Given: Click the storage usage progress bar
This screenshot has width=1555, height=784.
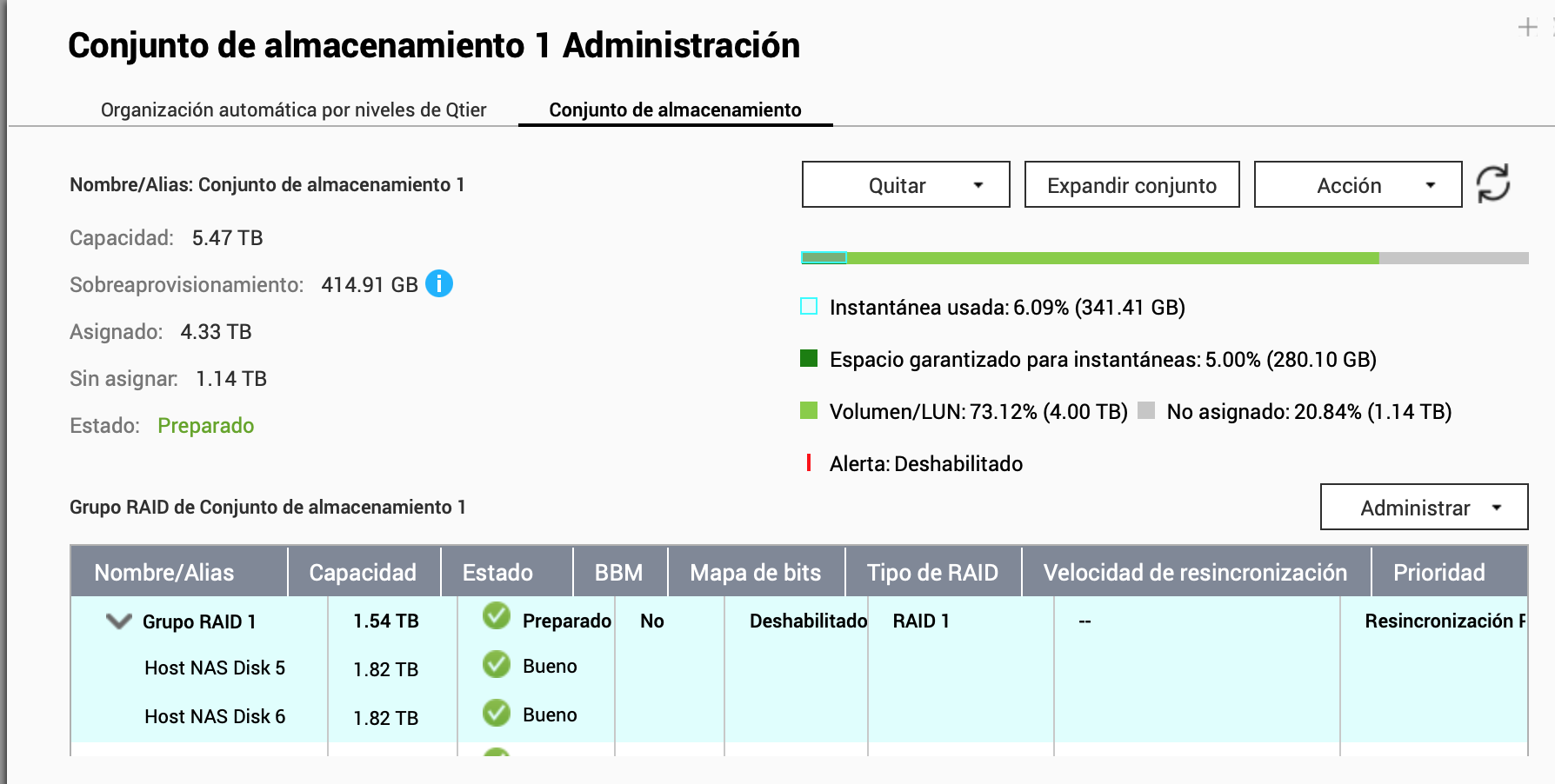Looking at the screenshot, I should tap(1164, 258).
